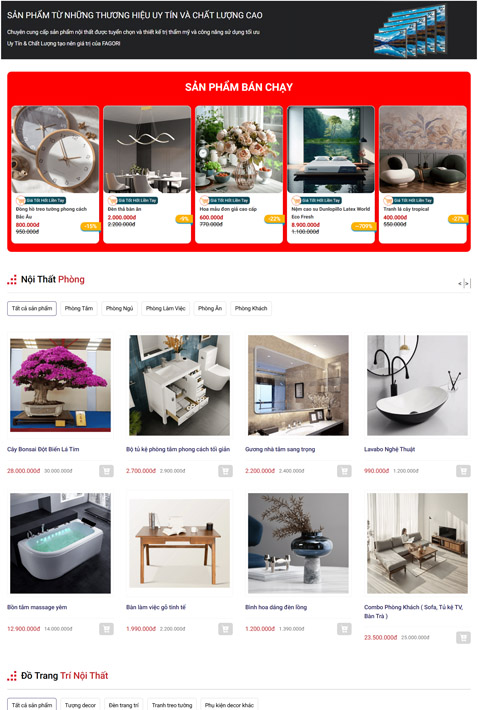Add Bồn tắm massage yếm to cart
Viewport: 478px width, 710px height.
(106, 629)
